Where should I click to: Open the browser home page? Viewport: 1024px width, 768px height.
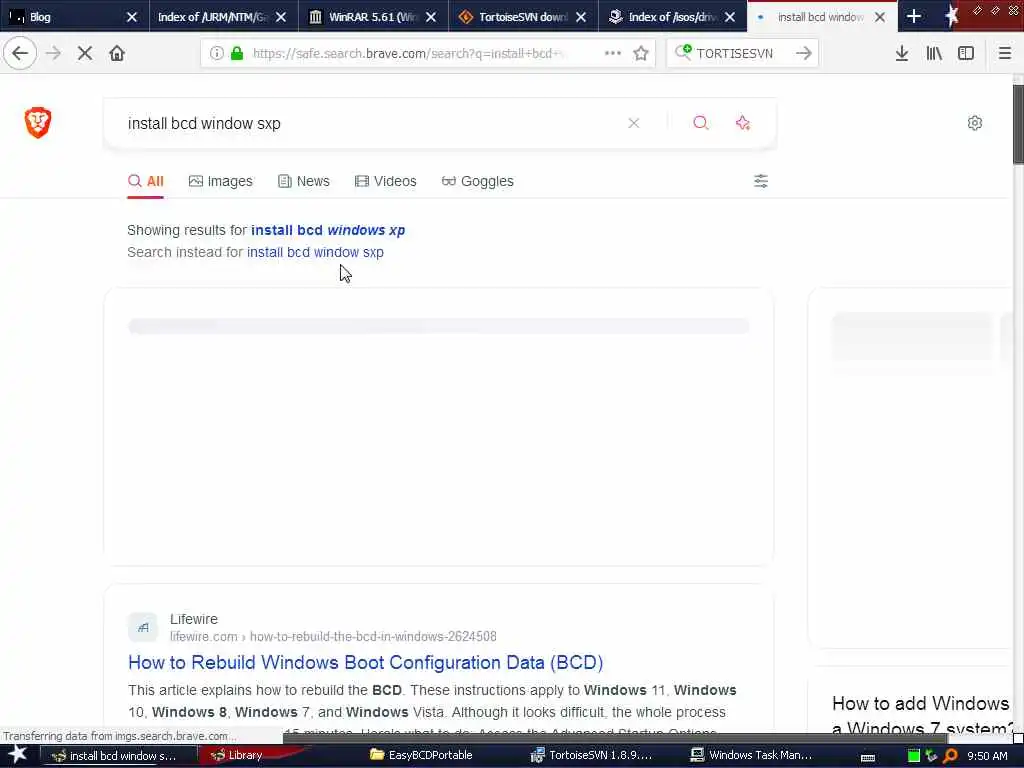pos(117,53)
